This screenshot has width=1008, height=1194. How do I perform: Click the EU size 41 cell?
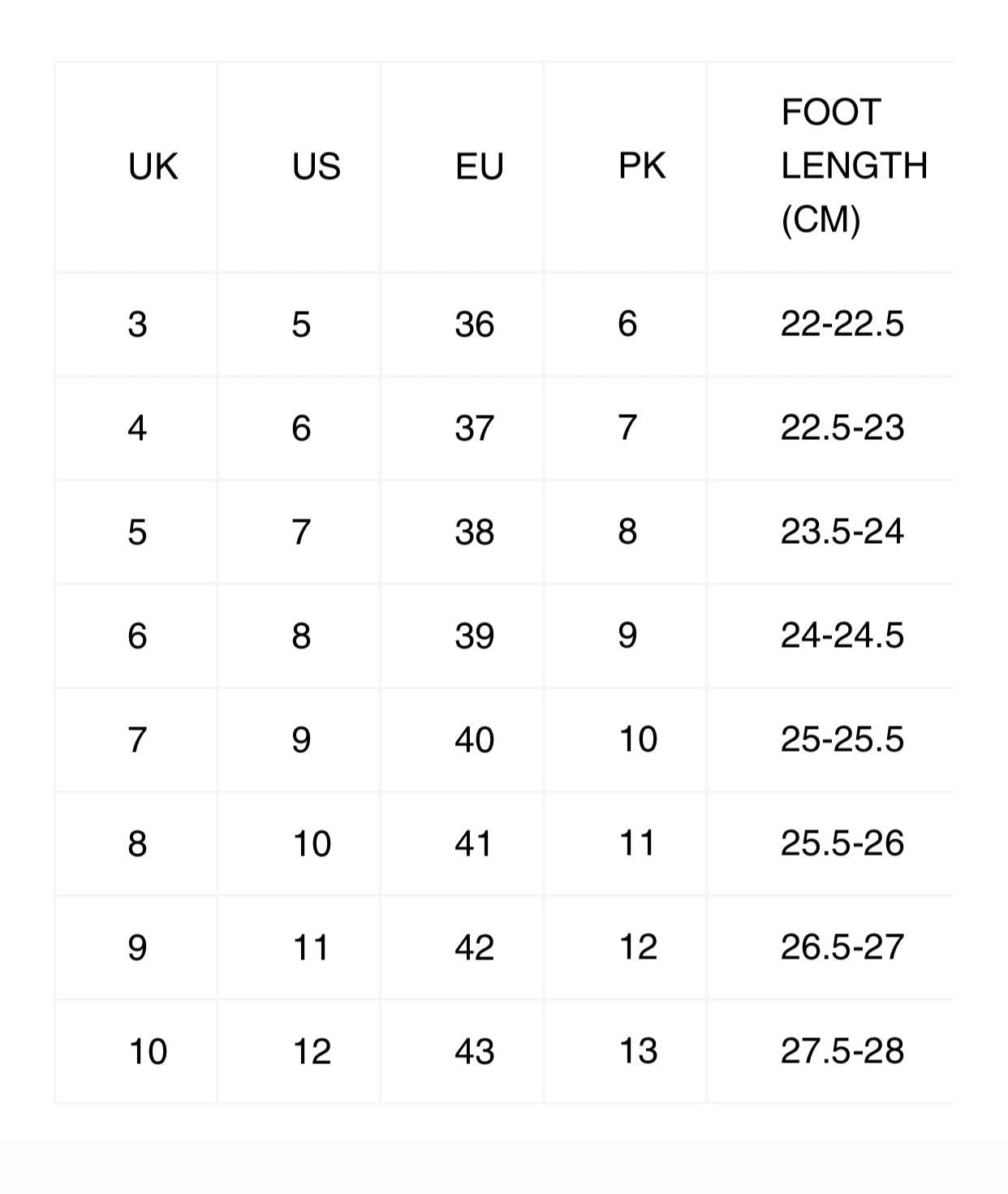tap(474, 844)
